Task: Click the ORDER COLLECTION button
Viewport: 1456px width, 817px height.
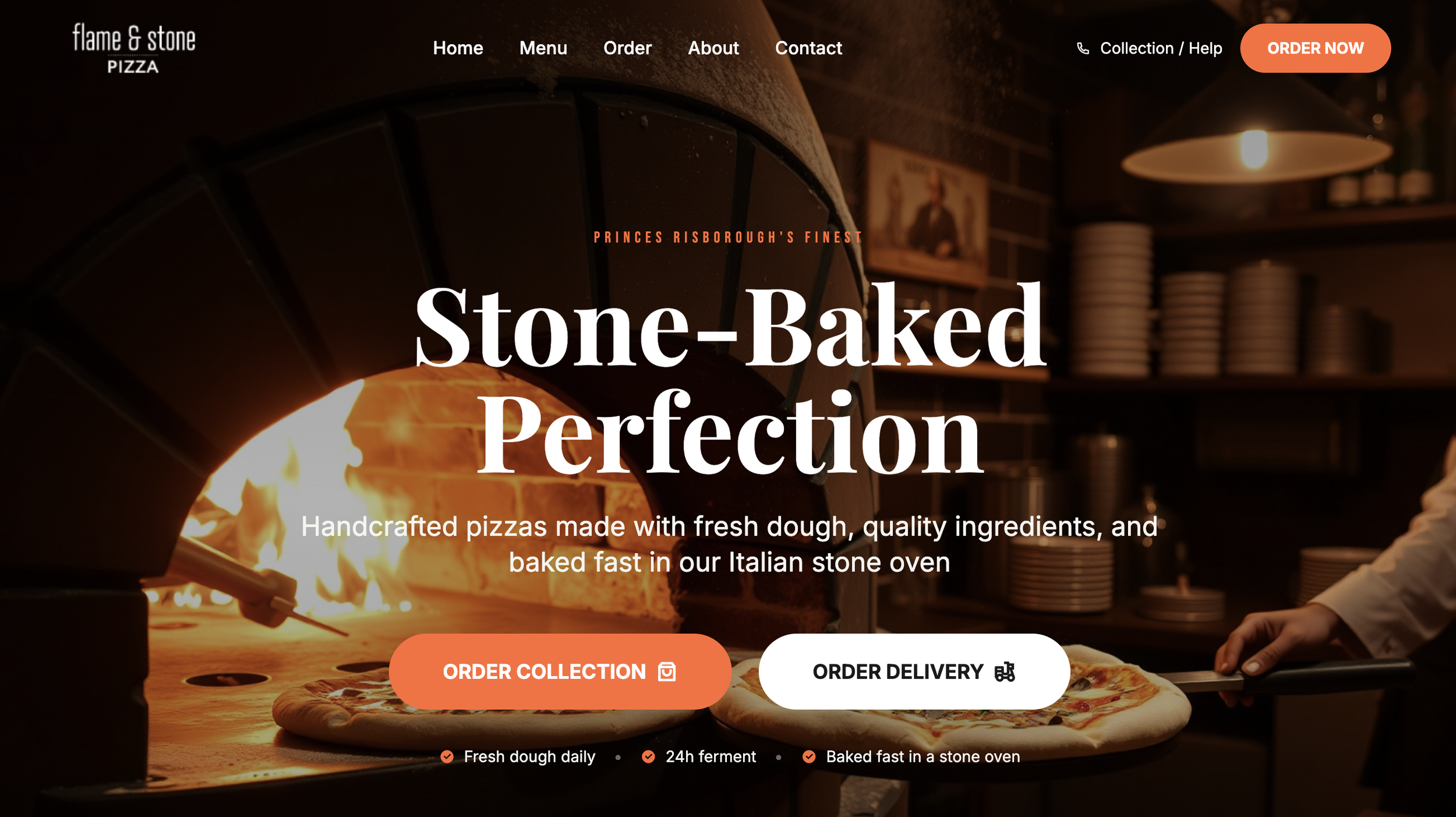Action: pyautogui.click(x=560, y=671)
